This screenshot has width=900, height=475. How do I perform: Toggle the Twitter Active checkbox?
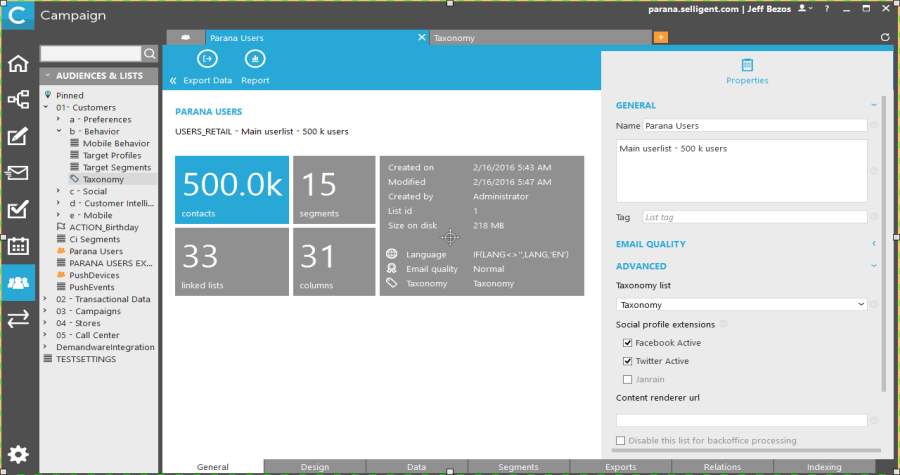point(627,361)
